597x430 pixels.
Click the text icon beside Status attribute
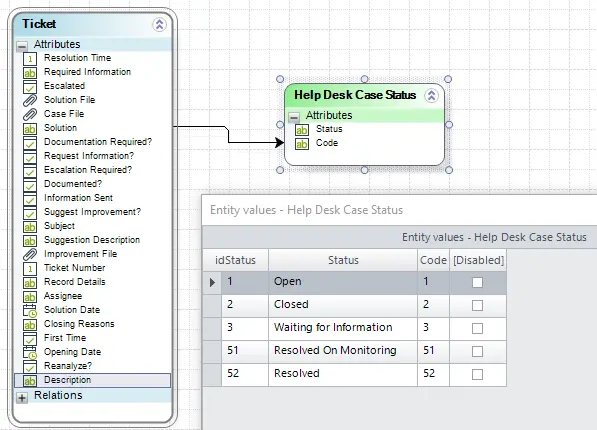pyautogui.click(x=302, y=130)
